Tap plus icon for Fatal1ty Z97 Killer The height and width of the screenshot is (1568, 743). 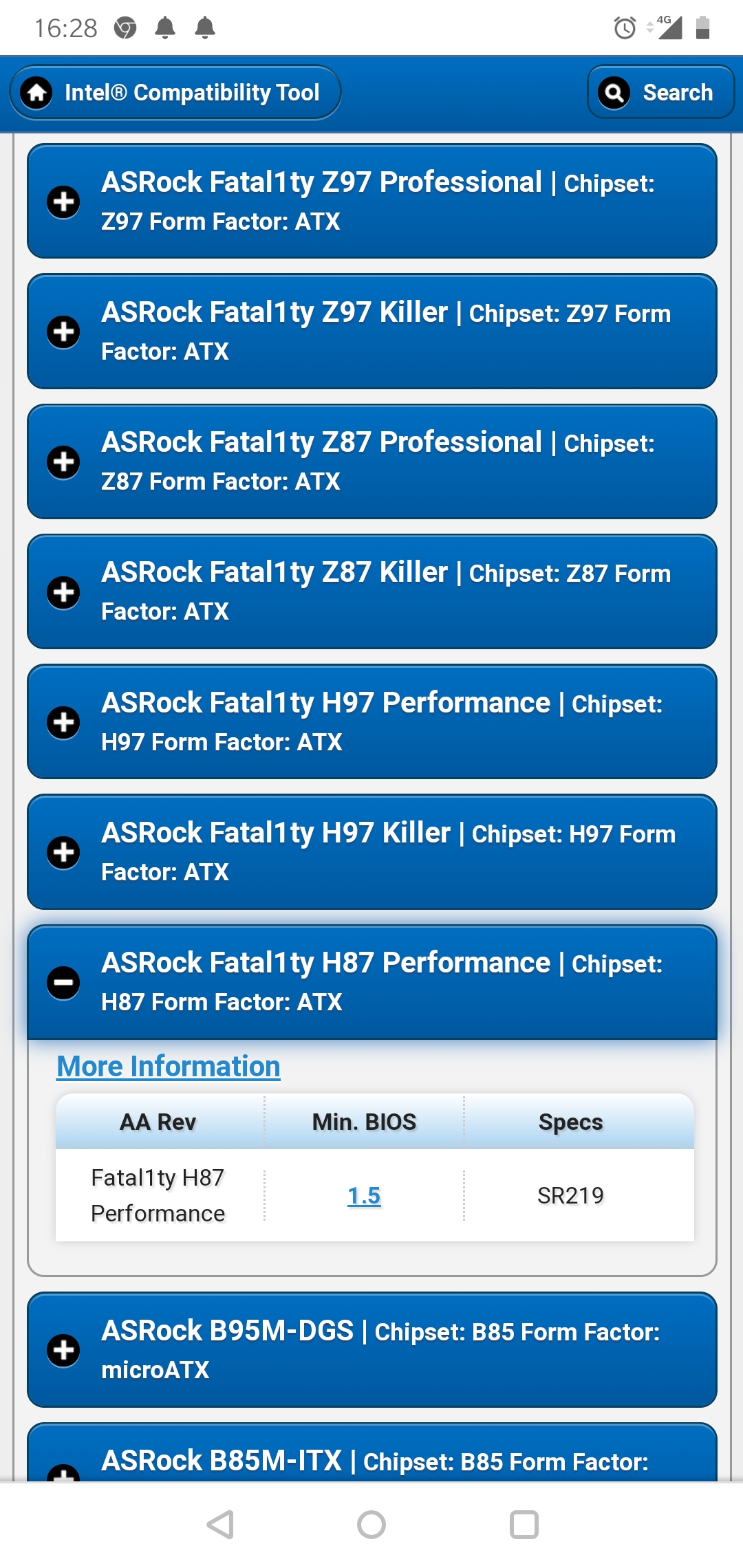[63, 332]
